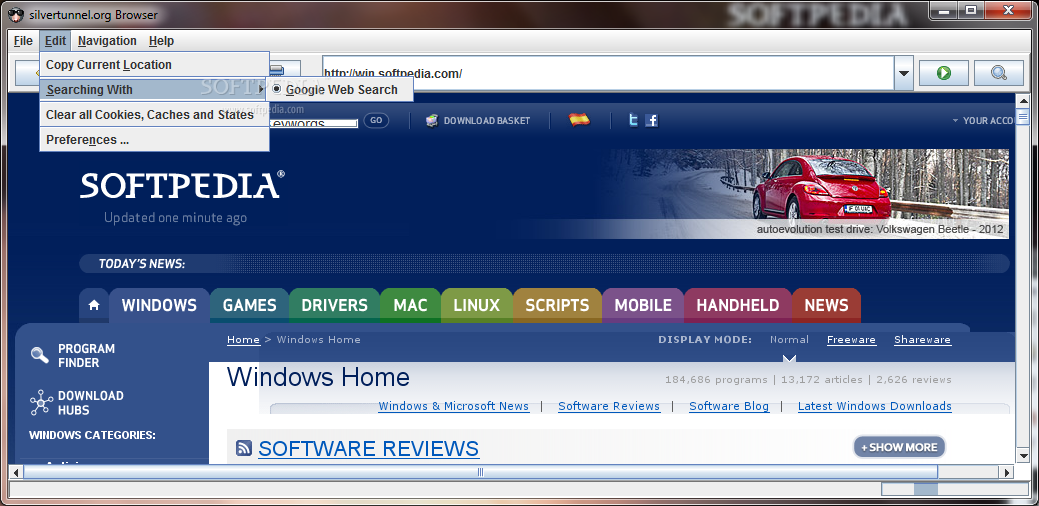
Task: Open the Navigation menu
Action: pos(107,41)
